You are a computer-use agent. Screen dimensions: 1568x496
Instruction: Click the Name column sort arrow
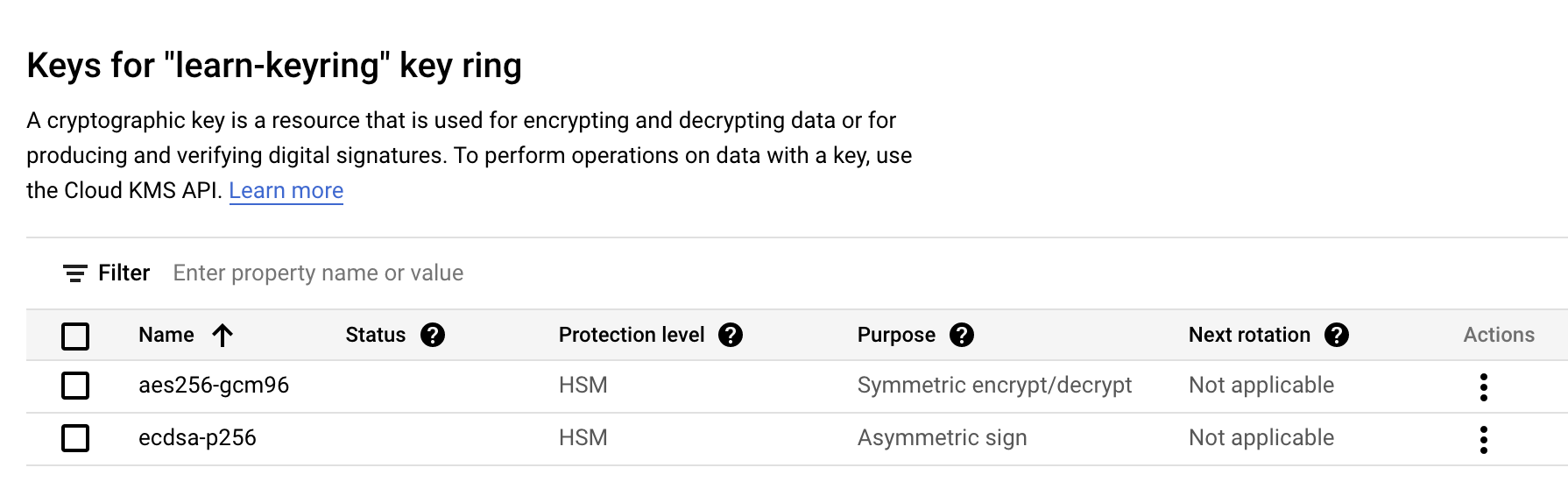coord(222,335)
